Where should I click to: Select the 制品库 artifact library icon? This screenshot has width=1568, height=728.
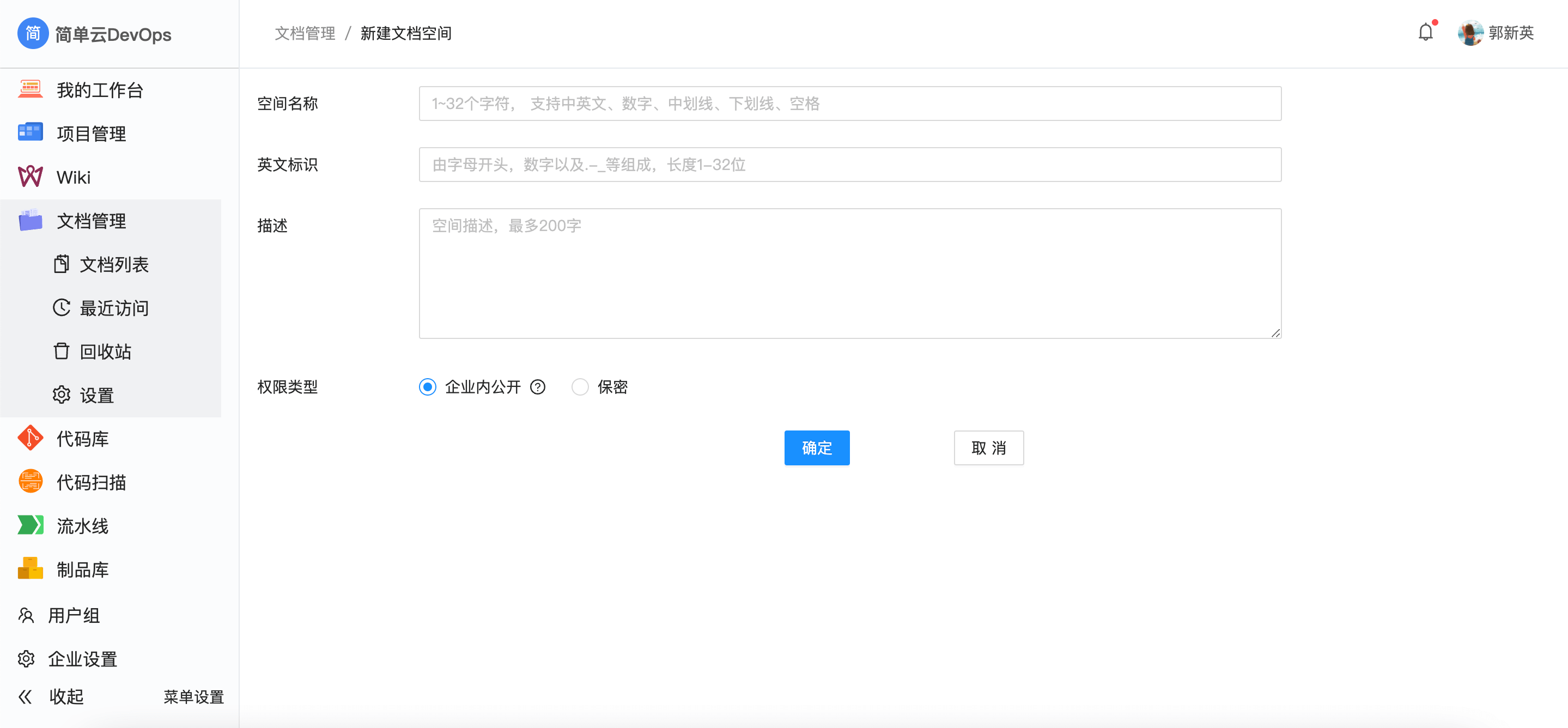pyautogui.click(x=30, y=569)
